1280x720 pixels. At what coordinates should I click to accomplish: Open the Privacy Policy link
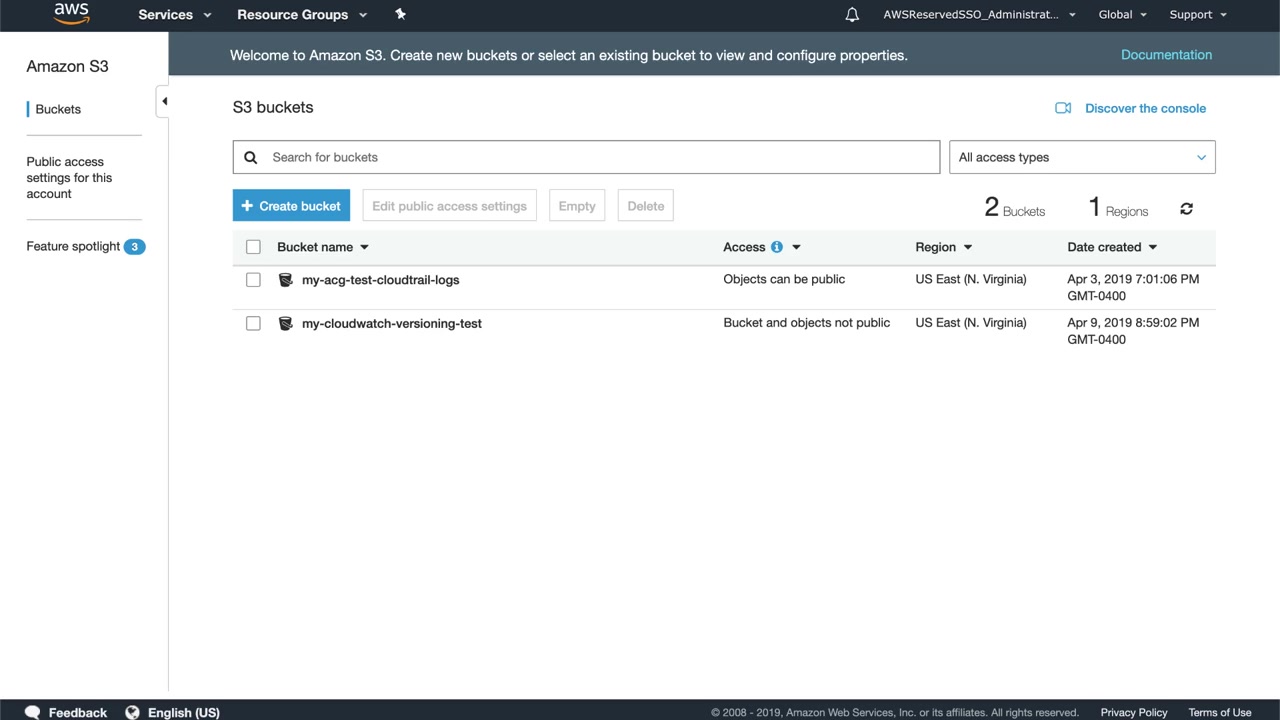point(1134,712)
